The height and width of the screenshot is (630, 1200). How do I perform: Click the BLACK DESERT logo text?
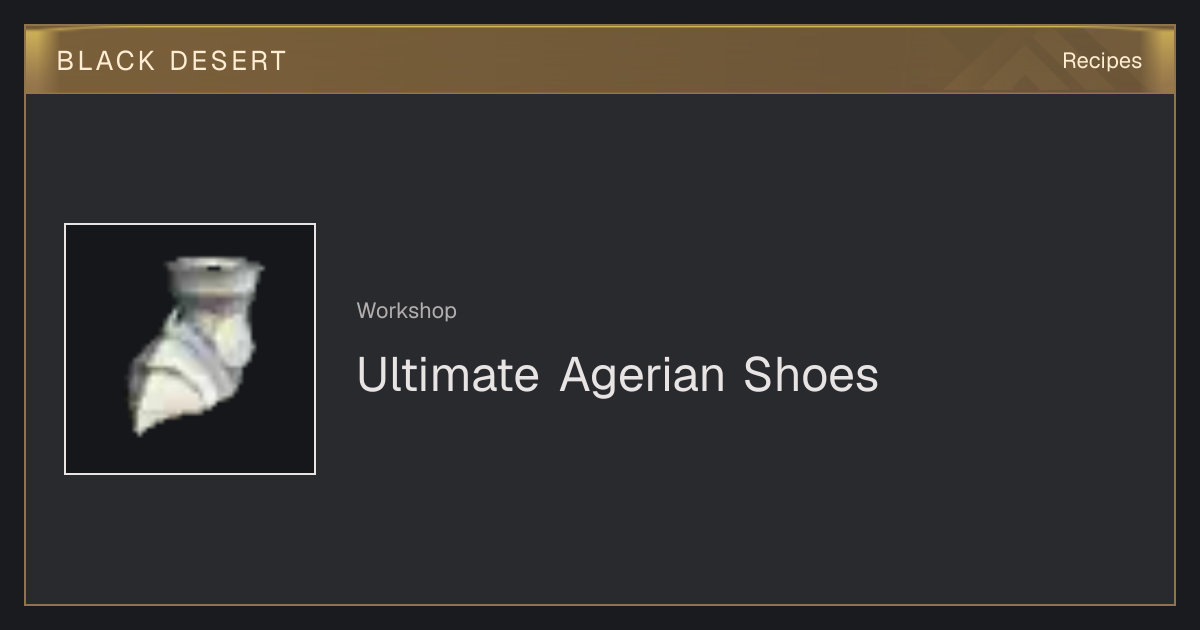(x=172, y=61)
